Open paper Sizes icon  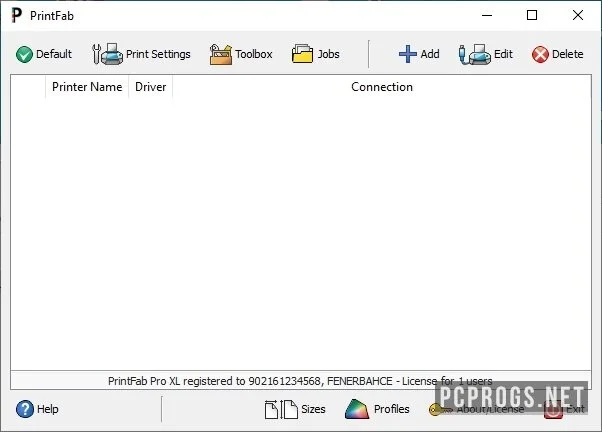pyautogui.click(x=281, y=409)
